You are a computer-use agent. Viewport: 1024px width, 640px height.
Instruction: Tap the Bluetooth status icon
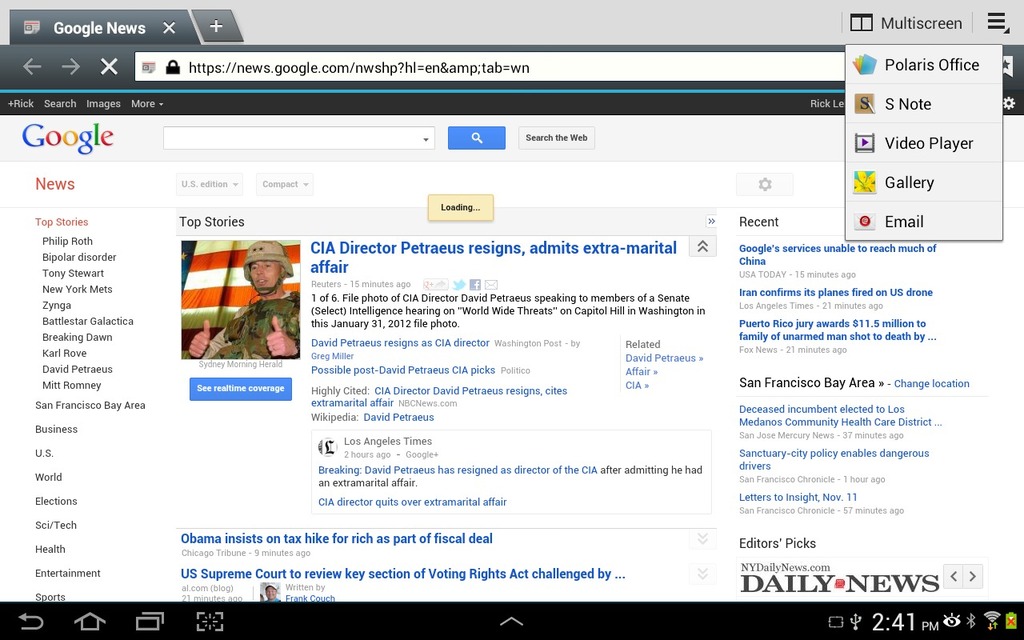(x=971, y=620)
